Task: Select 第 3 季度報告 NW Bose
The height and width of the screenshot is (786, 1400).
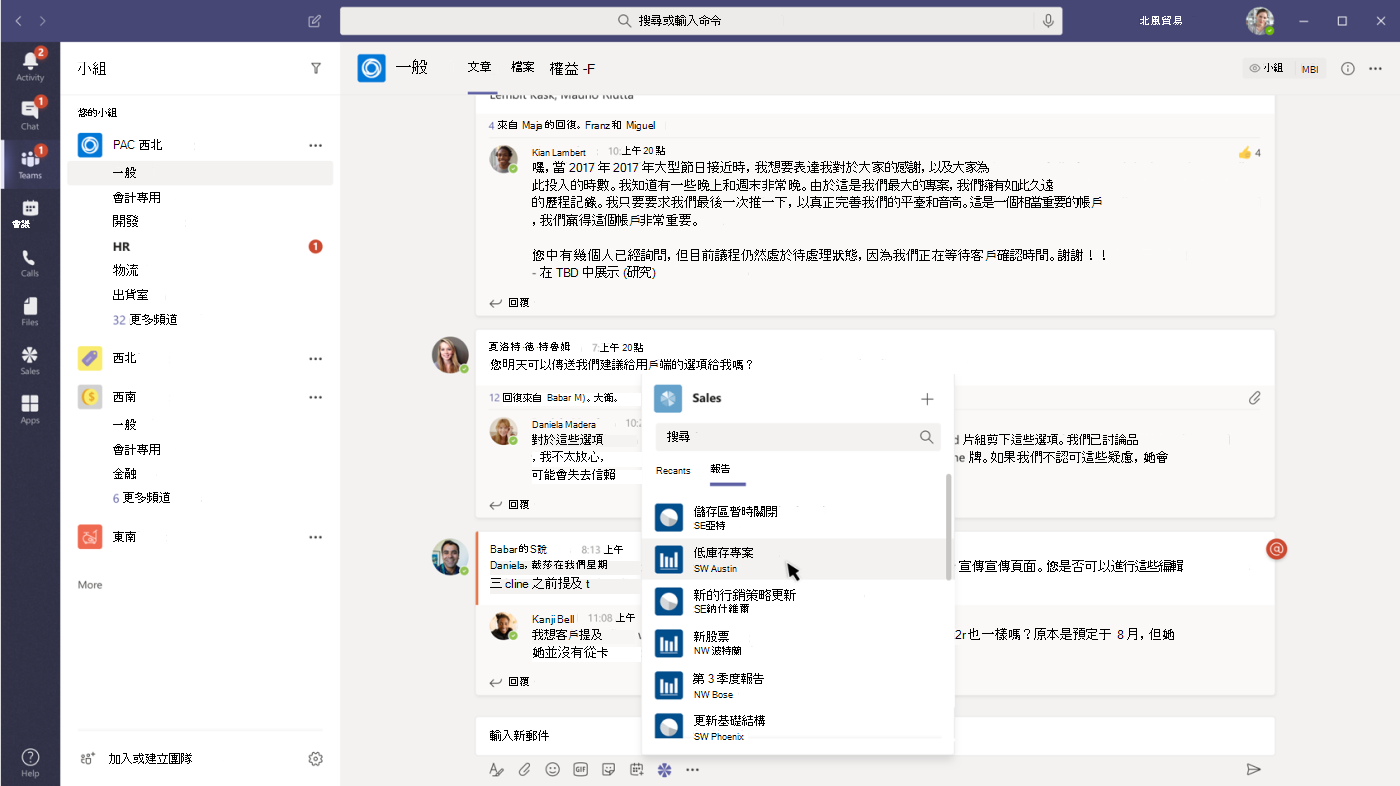Action: point(797,685)
